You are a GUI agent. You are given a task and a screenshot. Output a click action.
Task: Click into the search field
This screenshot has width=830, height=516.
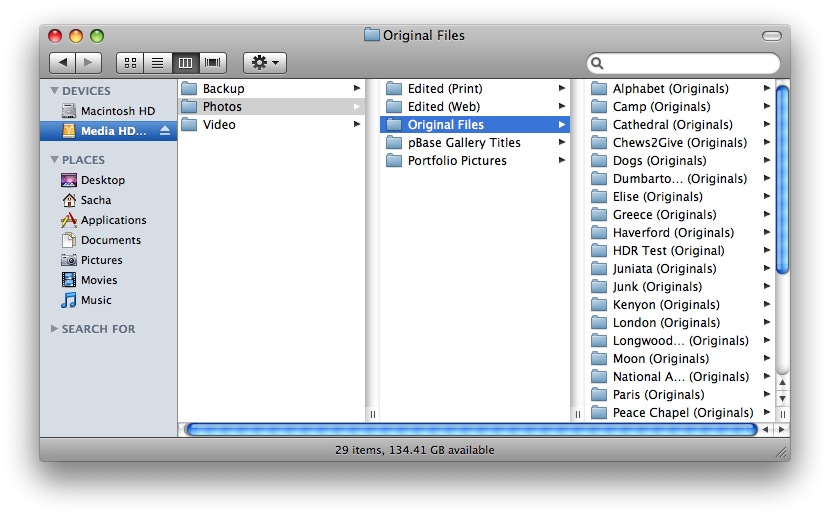(683, 64)
